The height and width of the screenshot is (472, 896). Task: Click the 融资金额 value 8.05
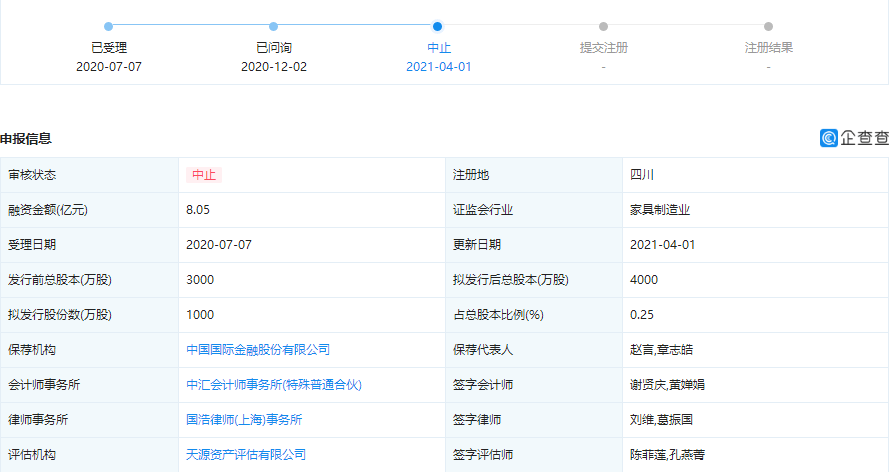tap(198, 210)
